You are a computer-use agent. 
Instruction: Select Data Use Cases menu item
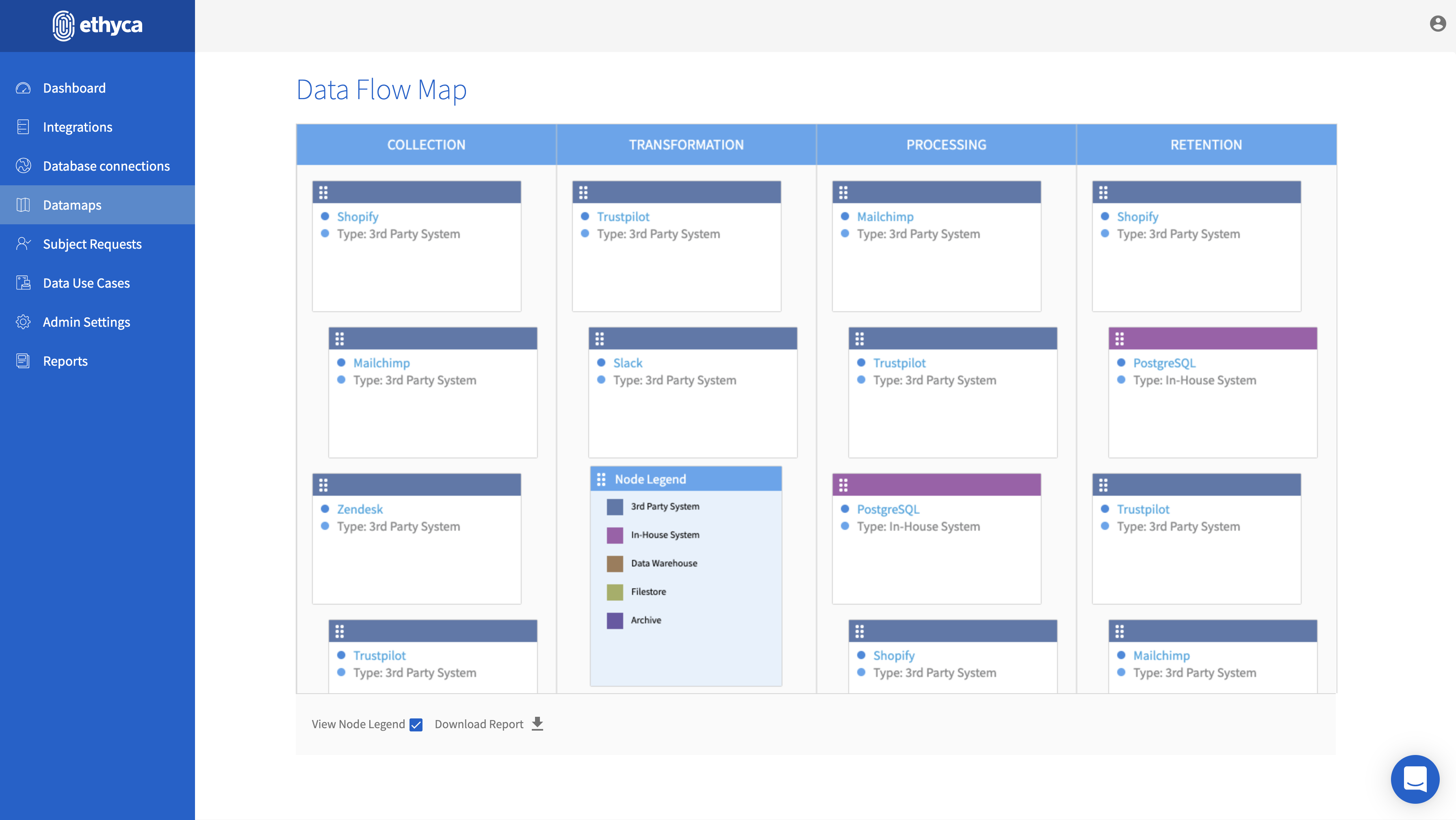[x=86, y=283]
